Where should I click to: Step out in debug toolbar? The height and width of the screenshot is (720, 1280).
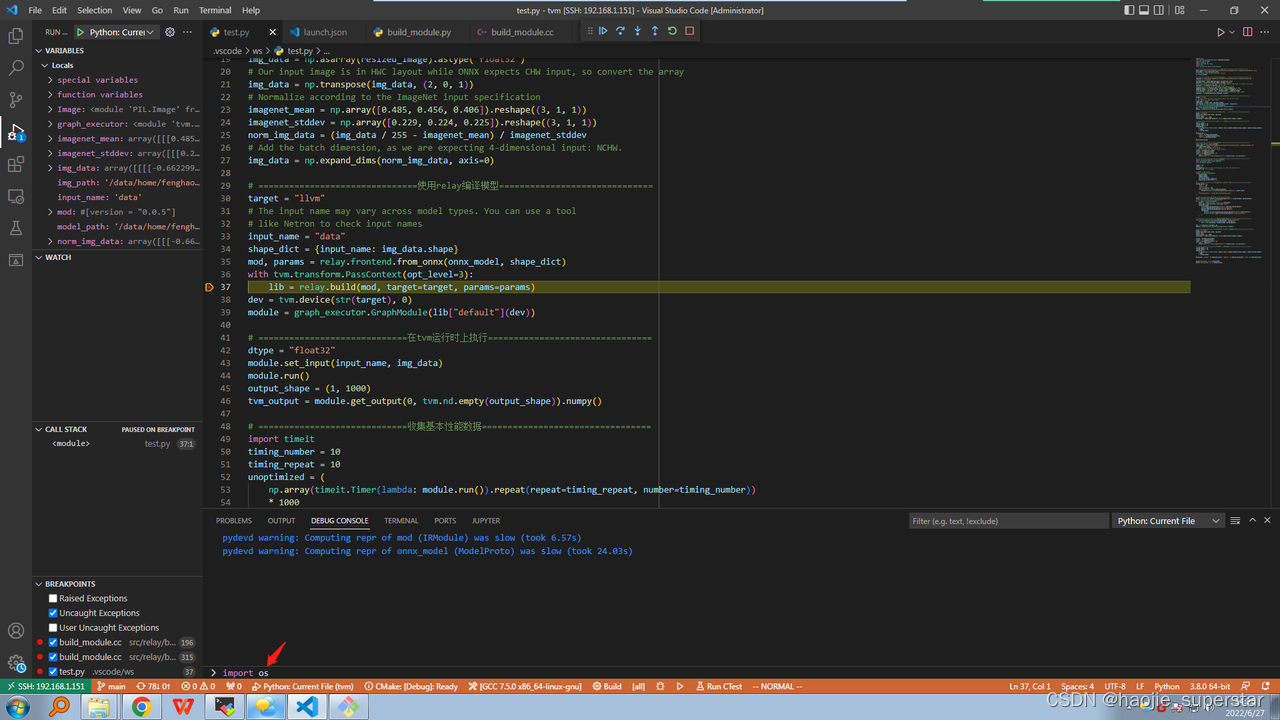pyautogui.click(x=655, y=31)
